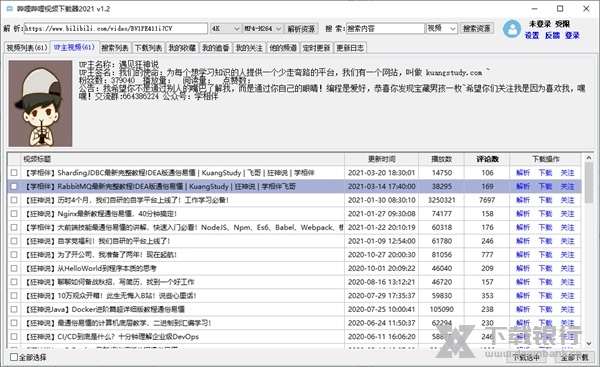Open the 4K resolution dropdown
This screenshot has height=367, width=600.
[226, 29]
